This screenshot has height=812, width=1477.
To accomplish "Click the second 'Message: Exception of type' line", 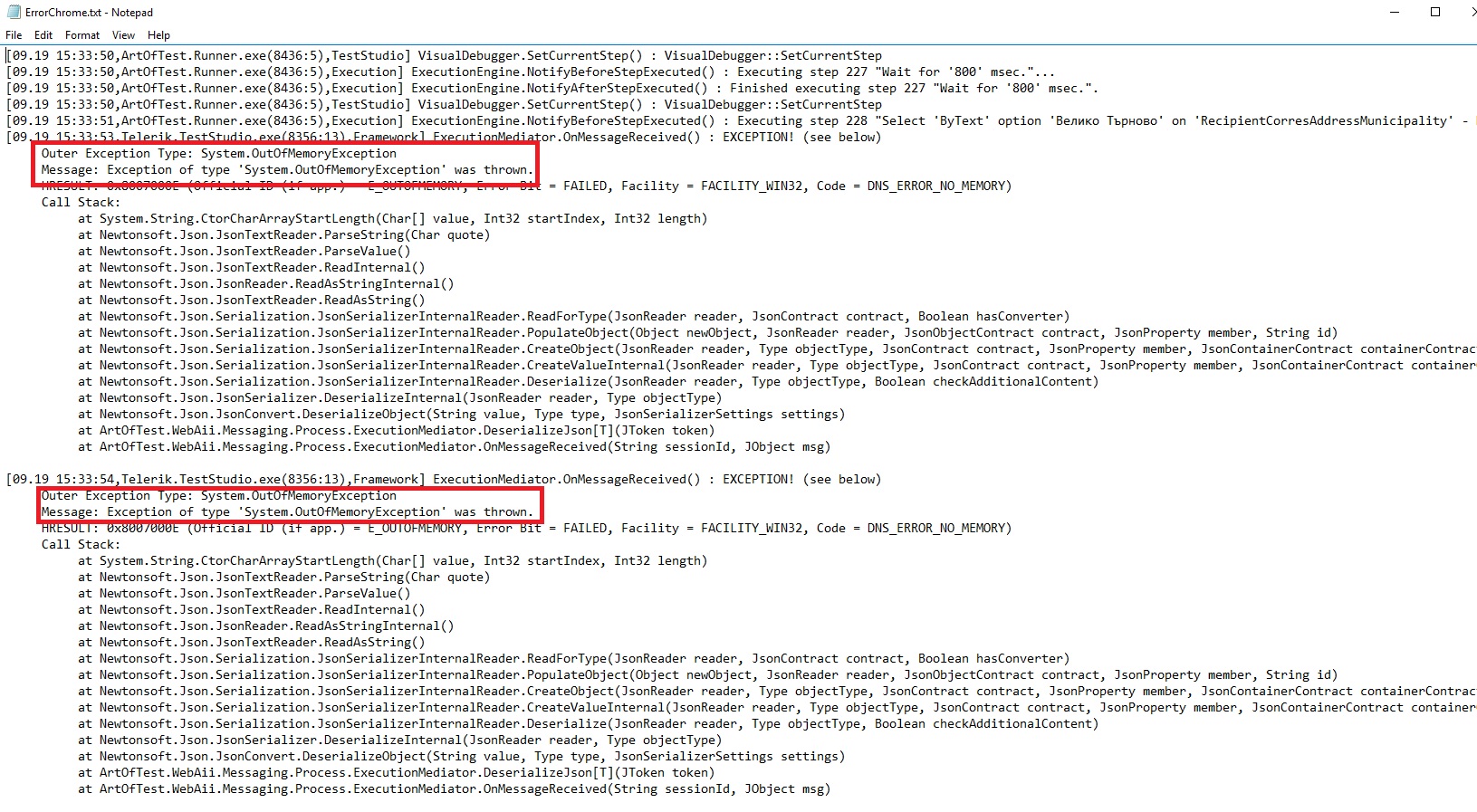I will pyautogui.click(x=286, y=512).
